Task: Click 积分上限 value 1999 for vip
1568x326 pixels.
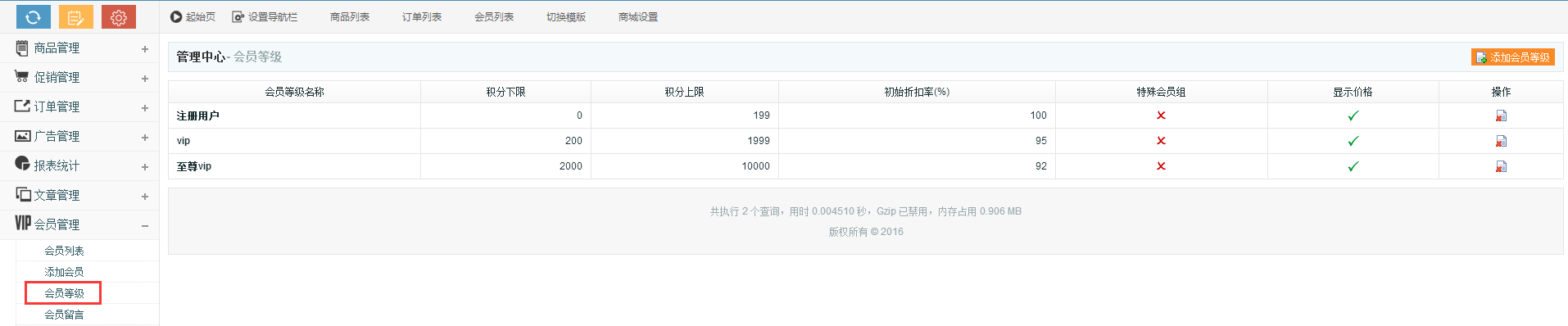Action: [759, 141]
